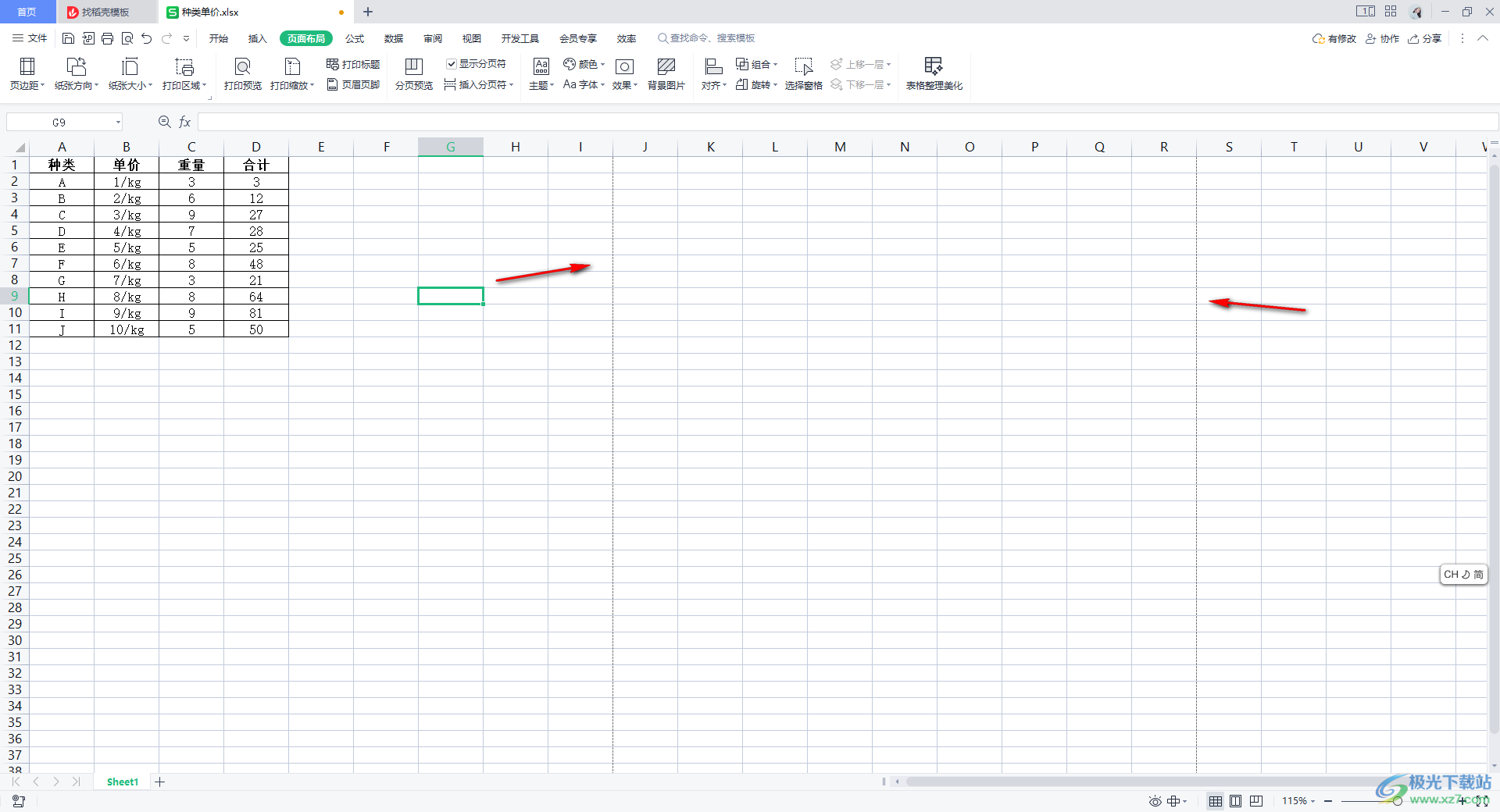The image size is (1500, 812).
Task: Click the 分享 share button
Action: (x=1424, y=38)
